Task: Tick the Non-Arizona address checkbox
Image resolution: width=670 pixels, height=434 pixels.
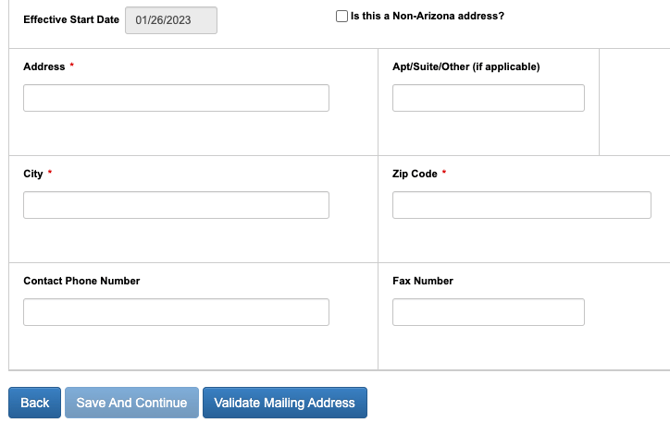Action: point(342,17)
